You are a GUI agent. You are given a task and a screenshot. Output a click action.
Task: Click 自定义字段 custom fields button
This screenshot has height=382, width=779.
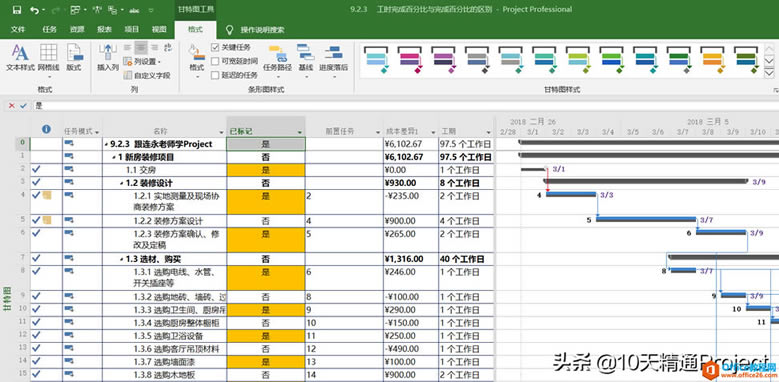pos(147,76)
